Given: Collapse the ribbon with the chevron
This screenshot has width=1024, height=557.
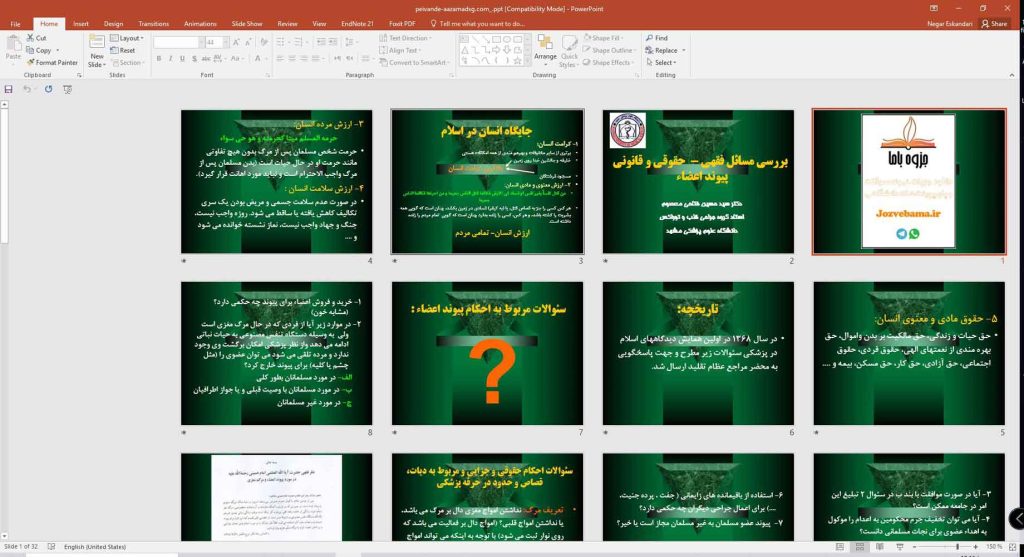Looking at the screenshot, I should pyautogui.click(x=1012, y=75).
